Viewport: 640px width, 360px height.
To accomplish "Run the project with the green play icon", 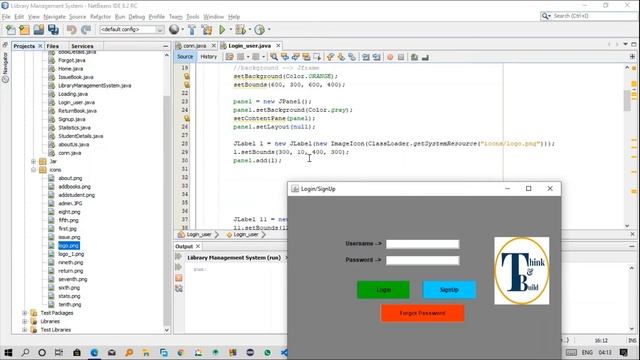I will pos(222,29).
